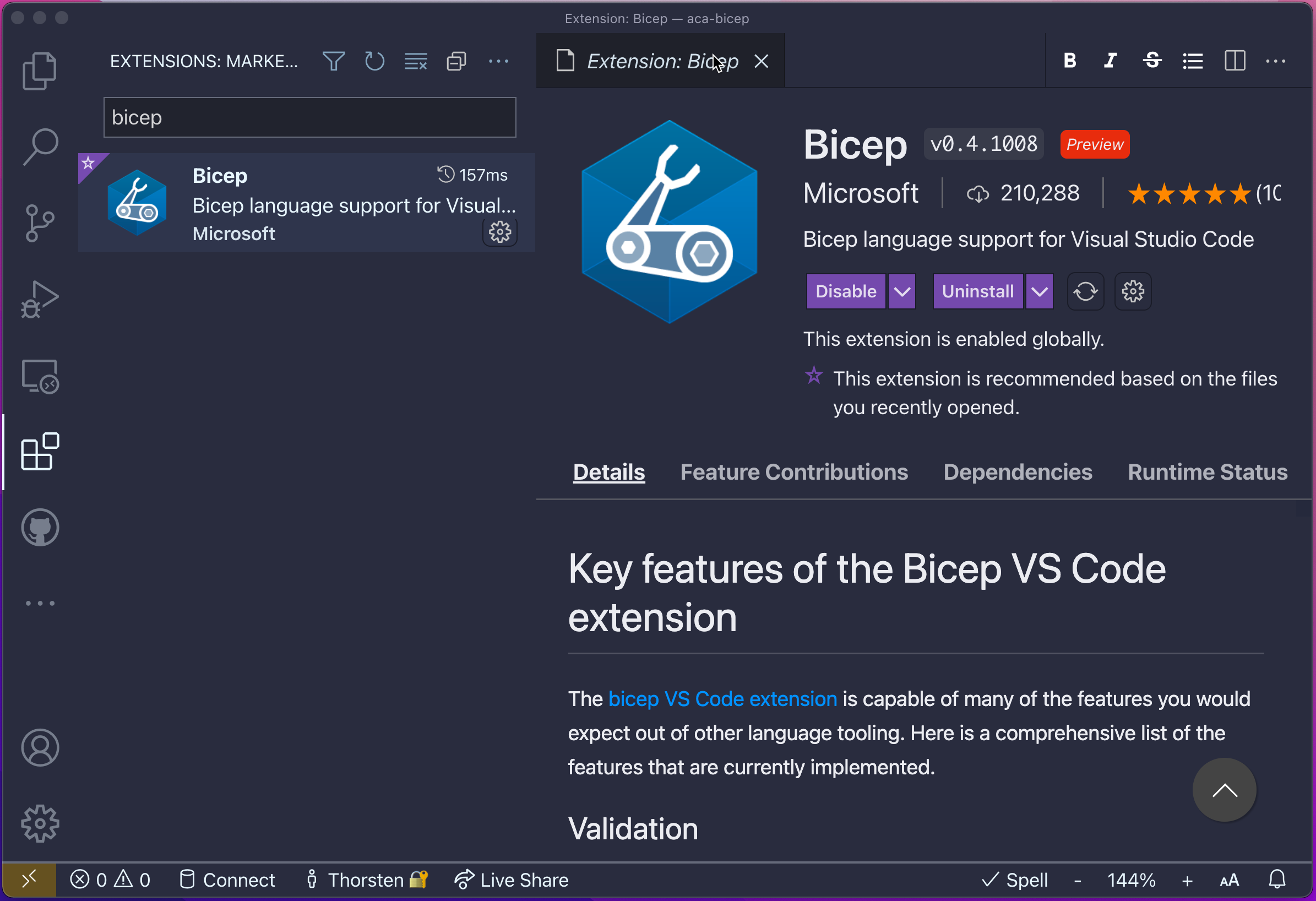Open the GitHub view in activity bar

(x=40, y=527)
